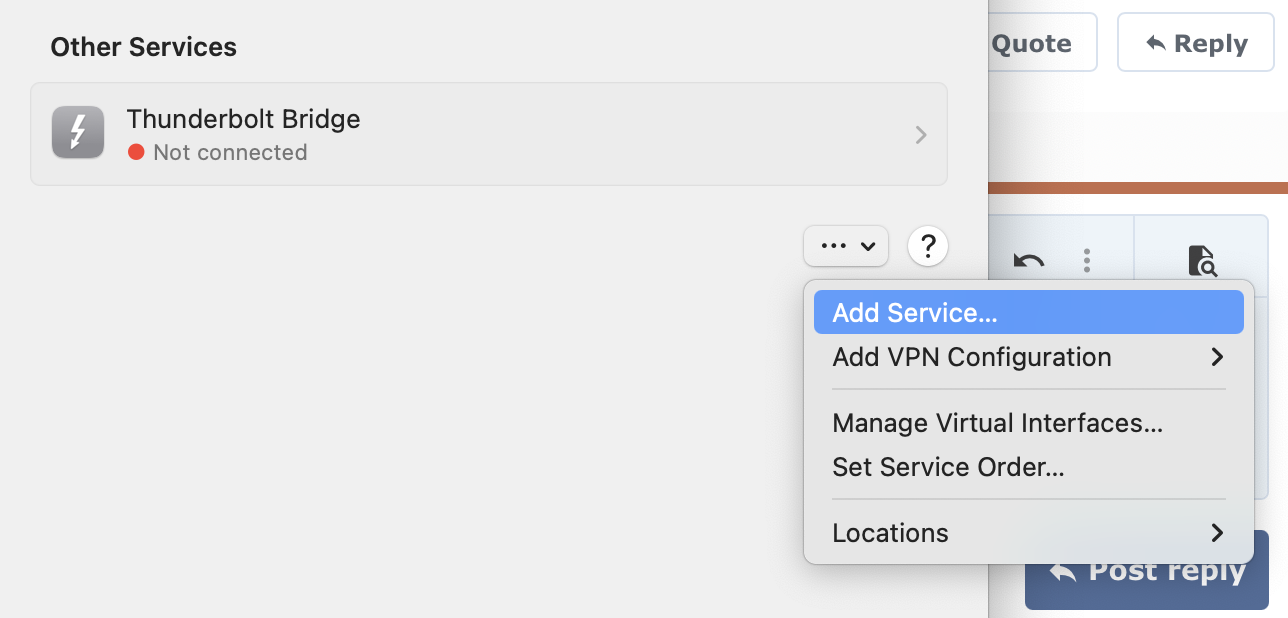Choose Add Service… from the menu

(915, 313)
